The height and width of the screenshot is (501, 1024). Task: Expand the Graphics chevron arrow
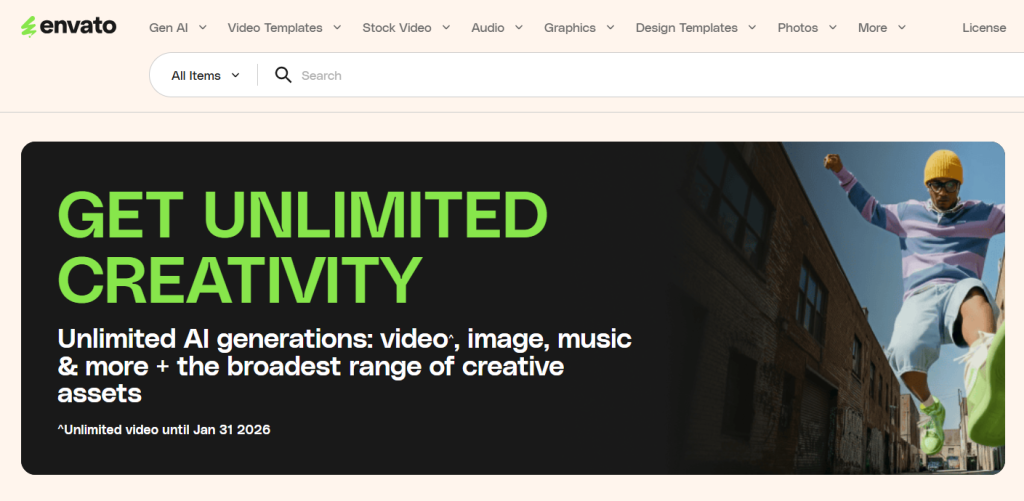[610, 27]
